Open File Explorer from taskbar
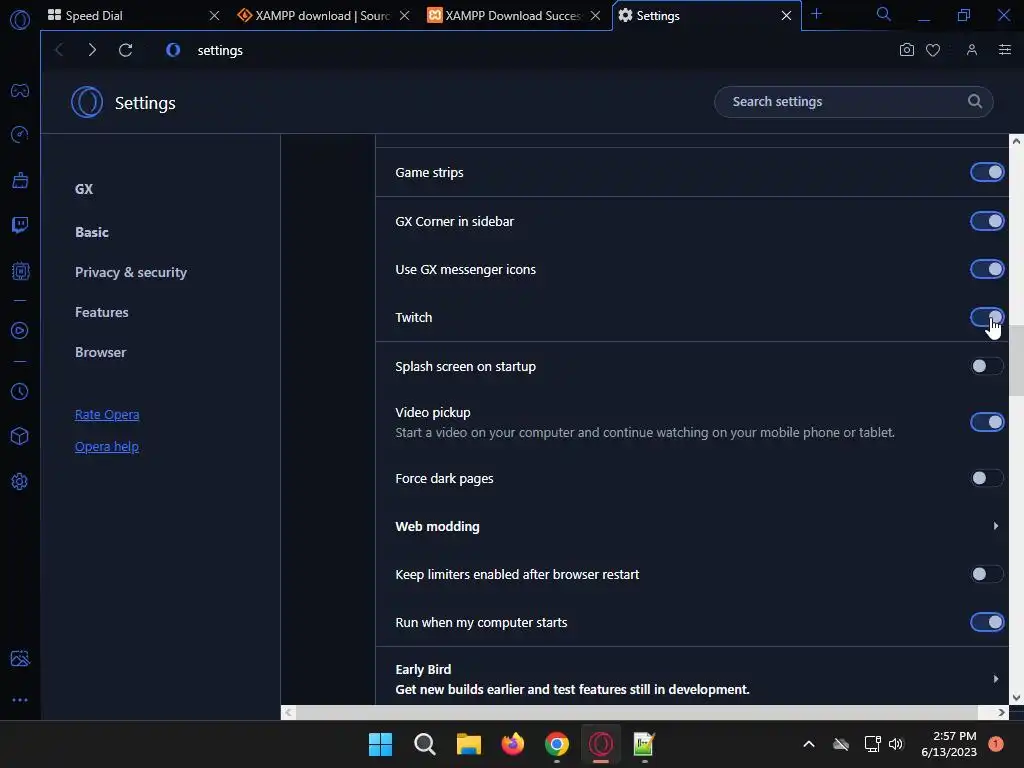 (468, 744)
